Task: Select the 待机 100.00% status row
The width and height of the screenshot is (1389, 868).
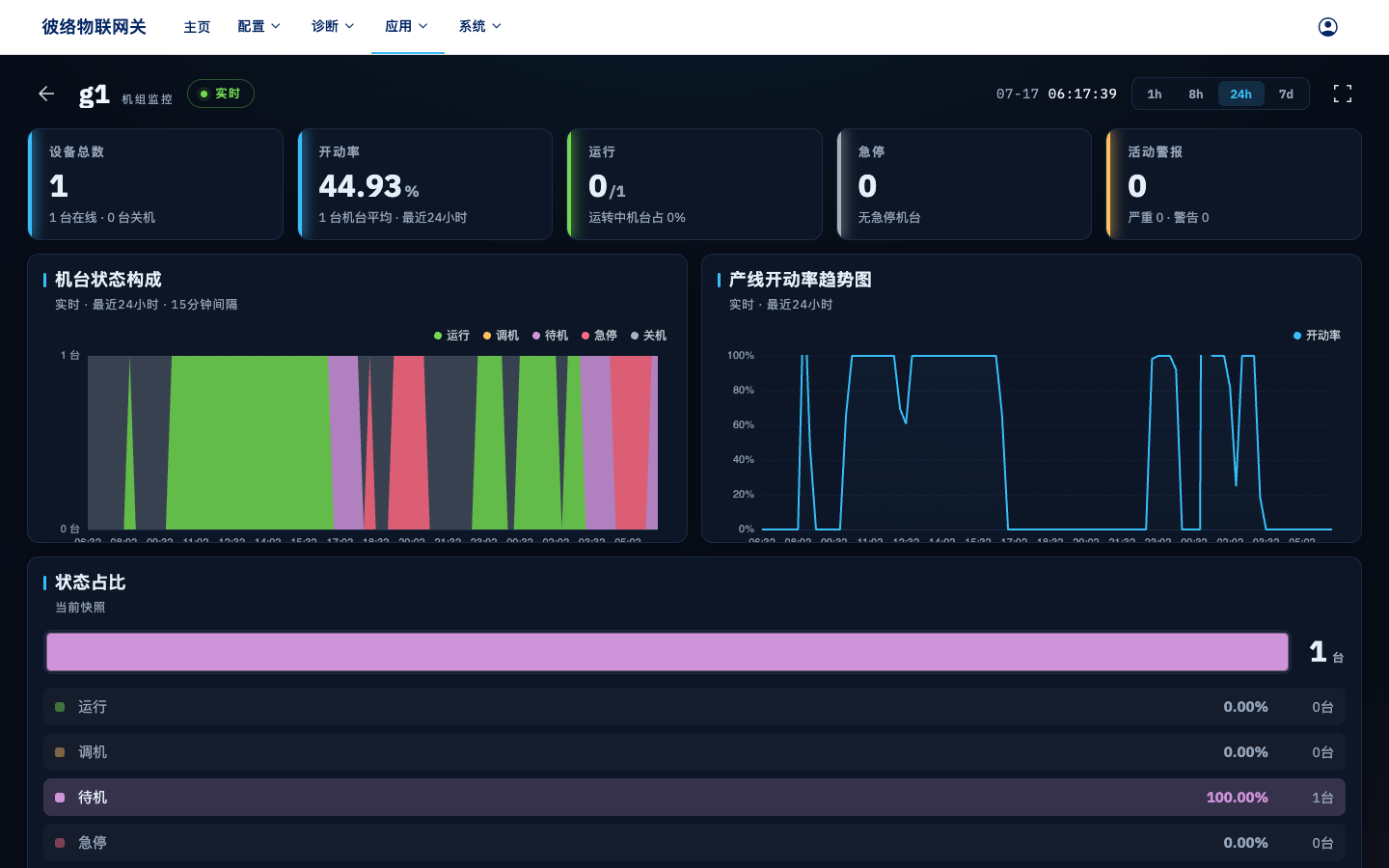Action: coord(694,798)
